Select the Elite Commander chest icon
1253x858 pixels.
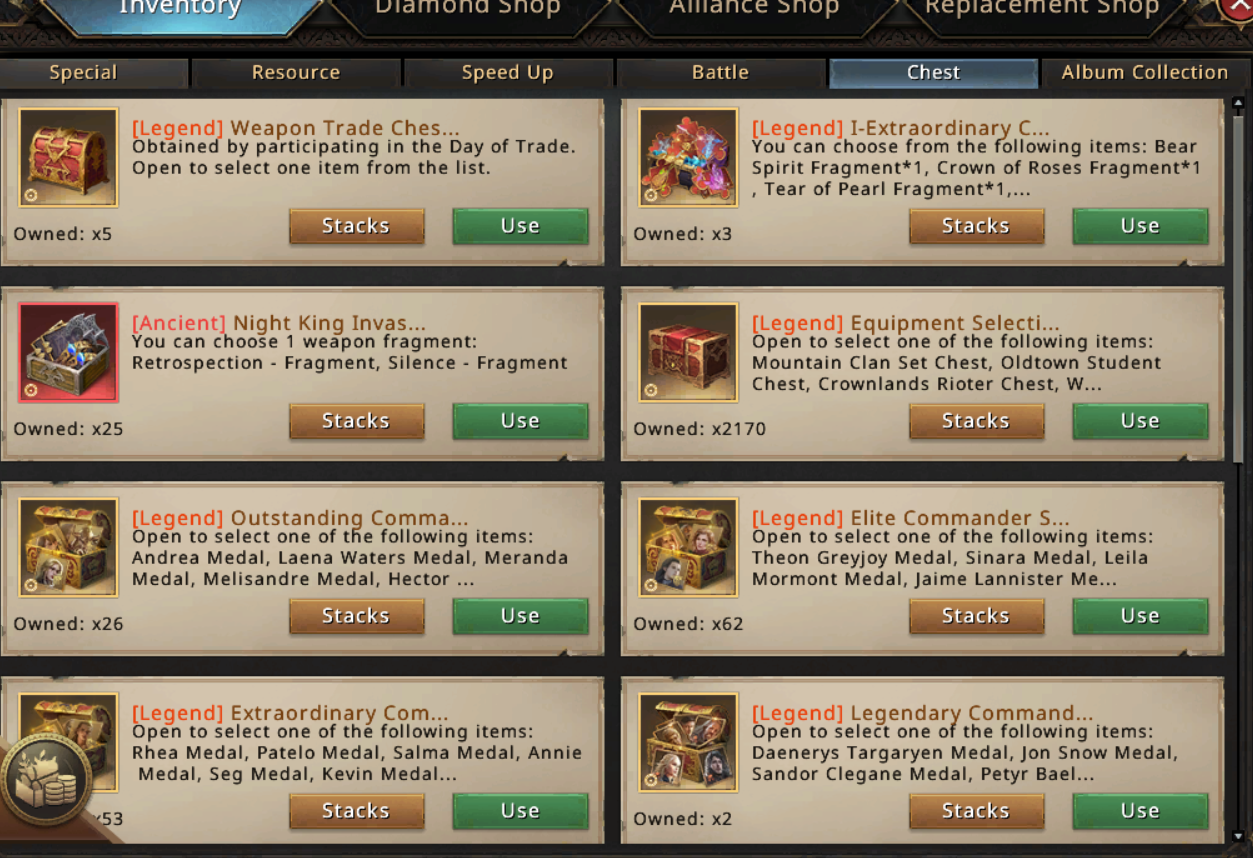pos(688,547)
